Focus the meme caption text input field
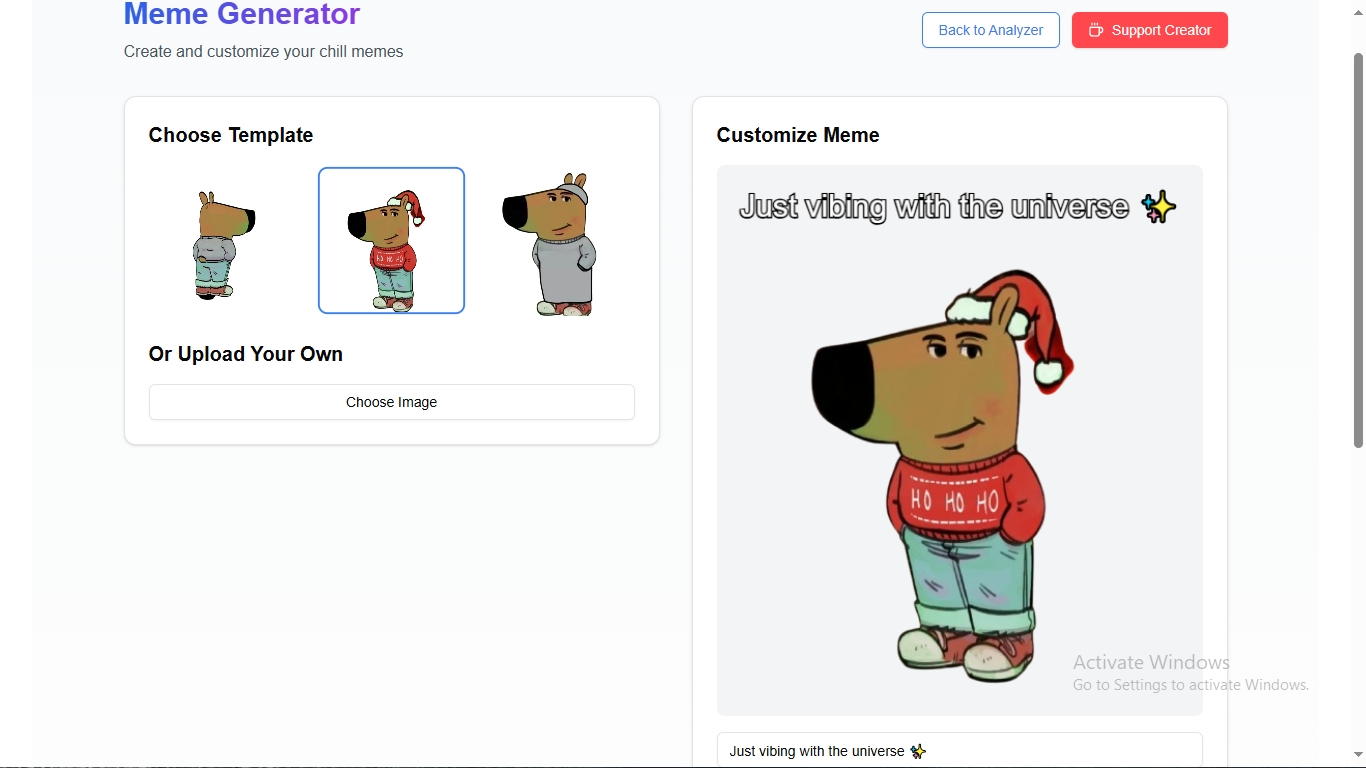Viewport: 1366px width, 768px height. pos(960,751)
